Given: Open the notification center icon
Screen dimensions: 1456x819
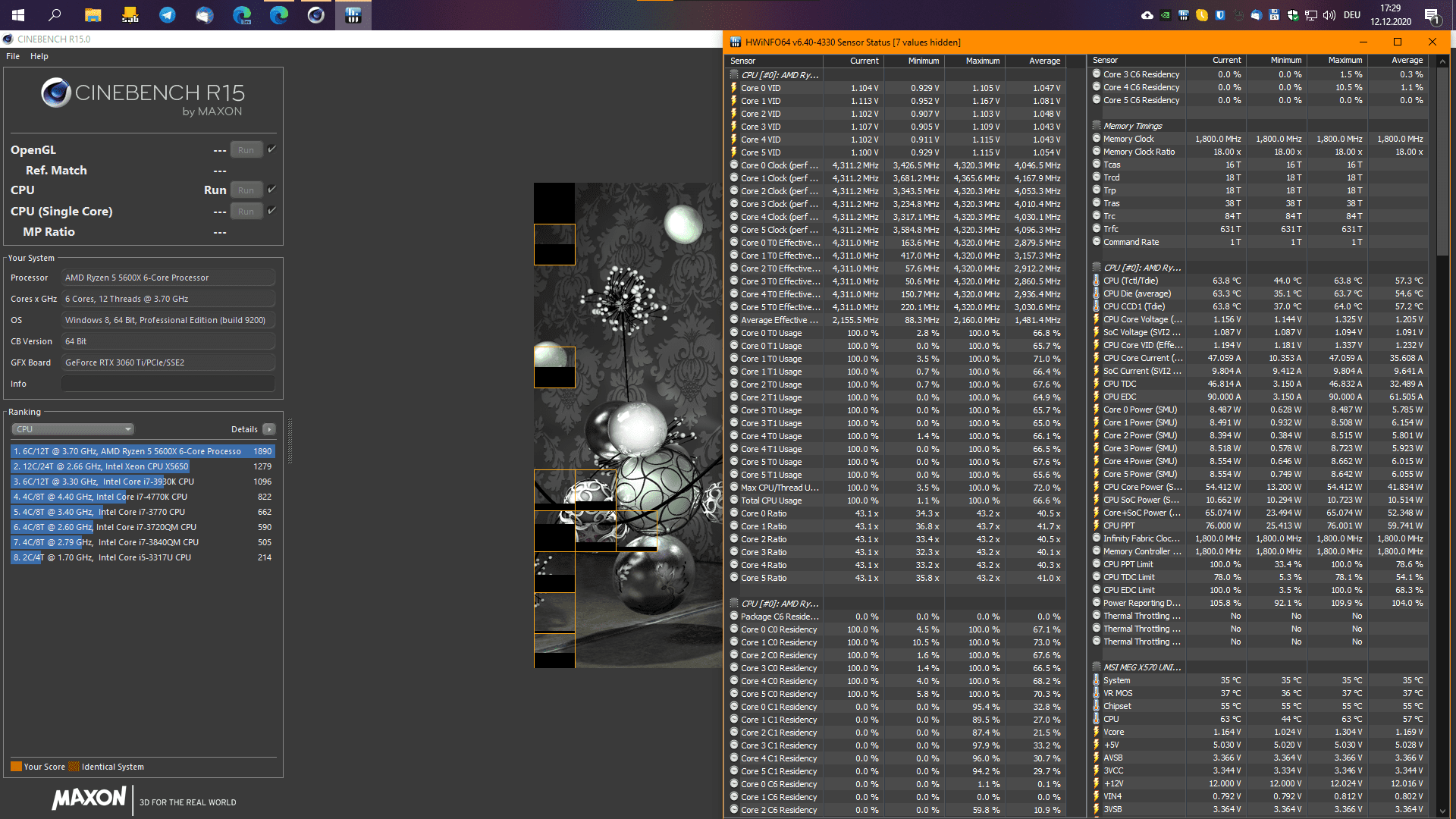Looking at the screenshot, I should 1432,15.
